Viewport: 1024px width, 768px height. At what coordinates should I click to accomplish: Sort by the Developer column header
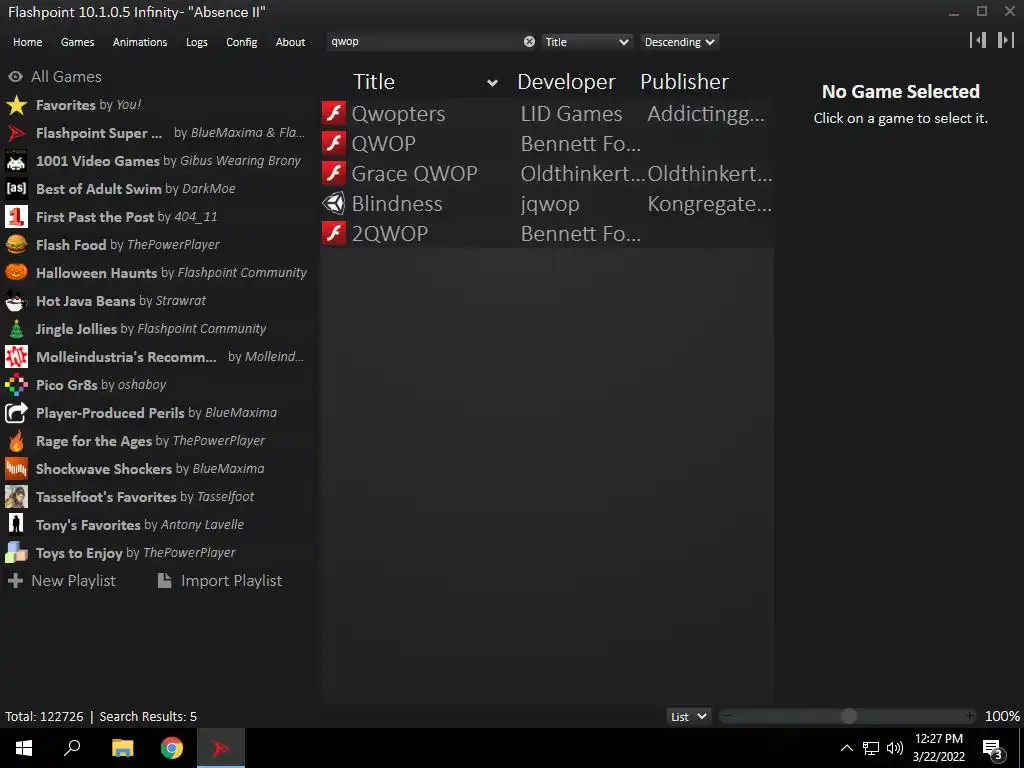[566, 82]
